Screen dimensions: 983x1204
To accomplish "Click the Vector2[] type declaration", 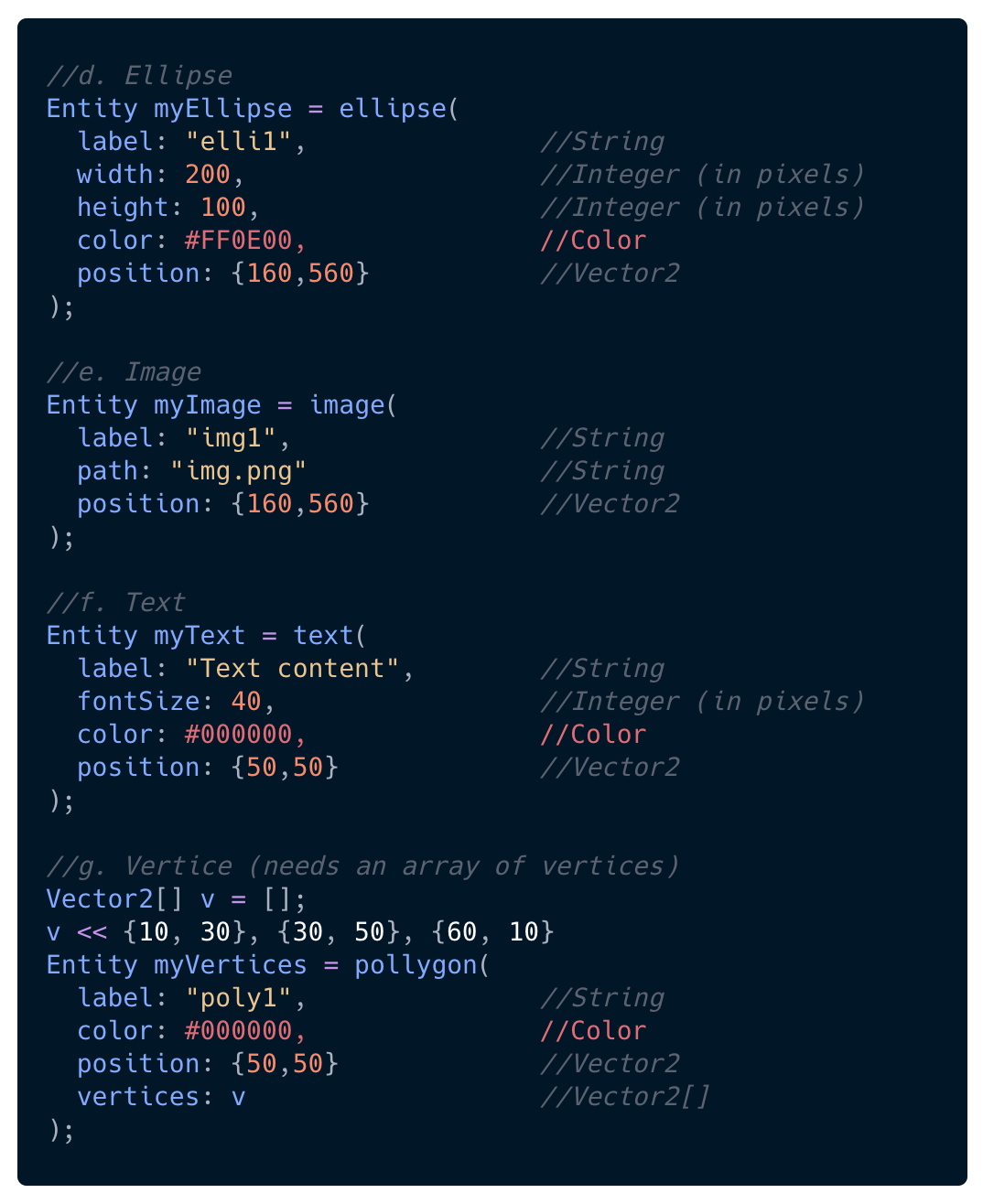I will (x=115, y=899).
